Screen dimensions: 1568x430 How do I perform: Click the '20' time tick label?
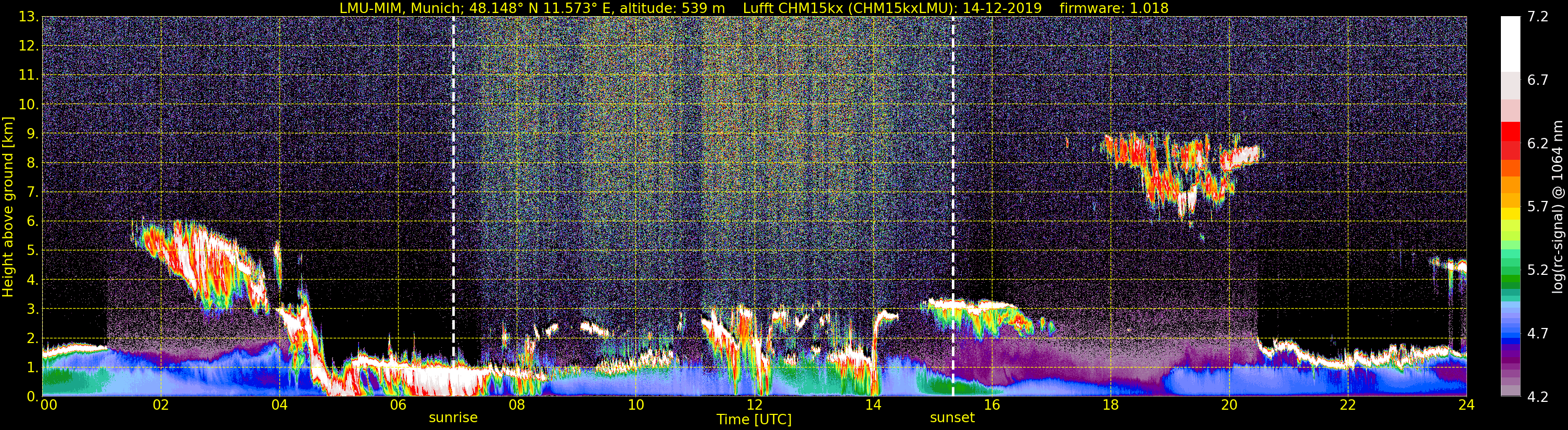(x=1229, y=405)
